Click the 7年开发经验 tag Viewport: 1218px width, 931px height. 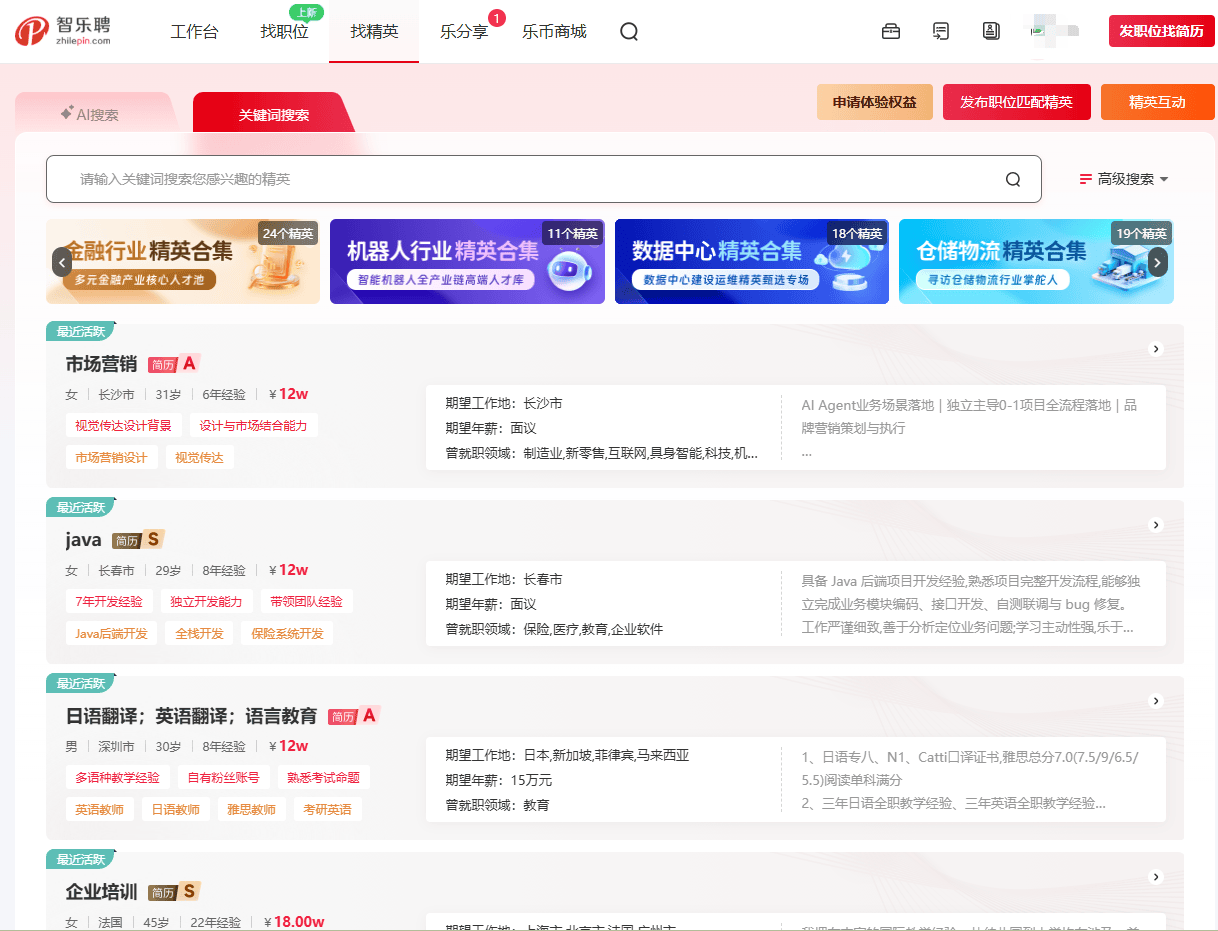(109, 602)
